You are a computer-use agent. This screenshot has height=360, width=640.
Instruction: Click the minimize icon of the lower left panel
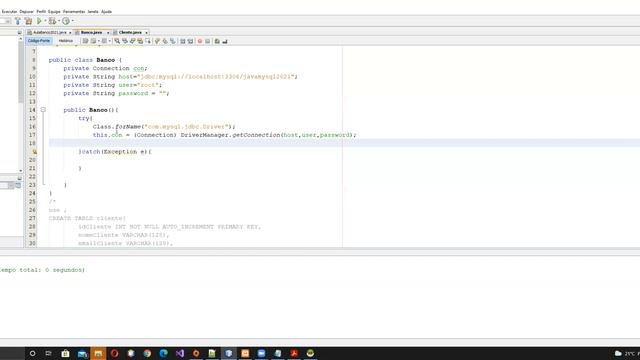(x=19, y=178)
